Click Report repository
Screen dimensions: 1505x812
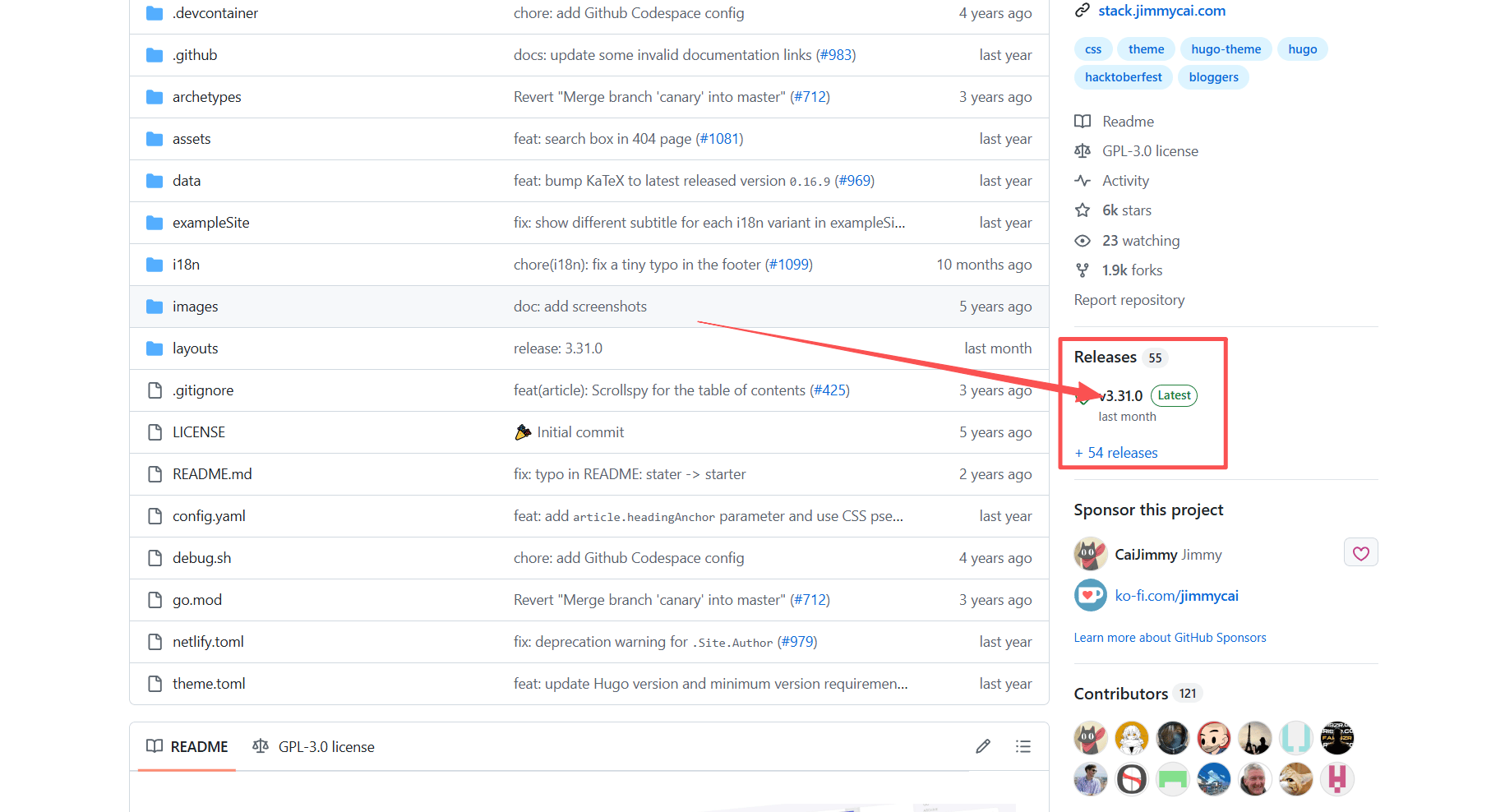click(x=1129, y=299)
